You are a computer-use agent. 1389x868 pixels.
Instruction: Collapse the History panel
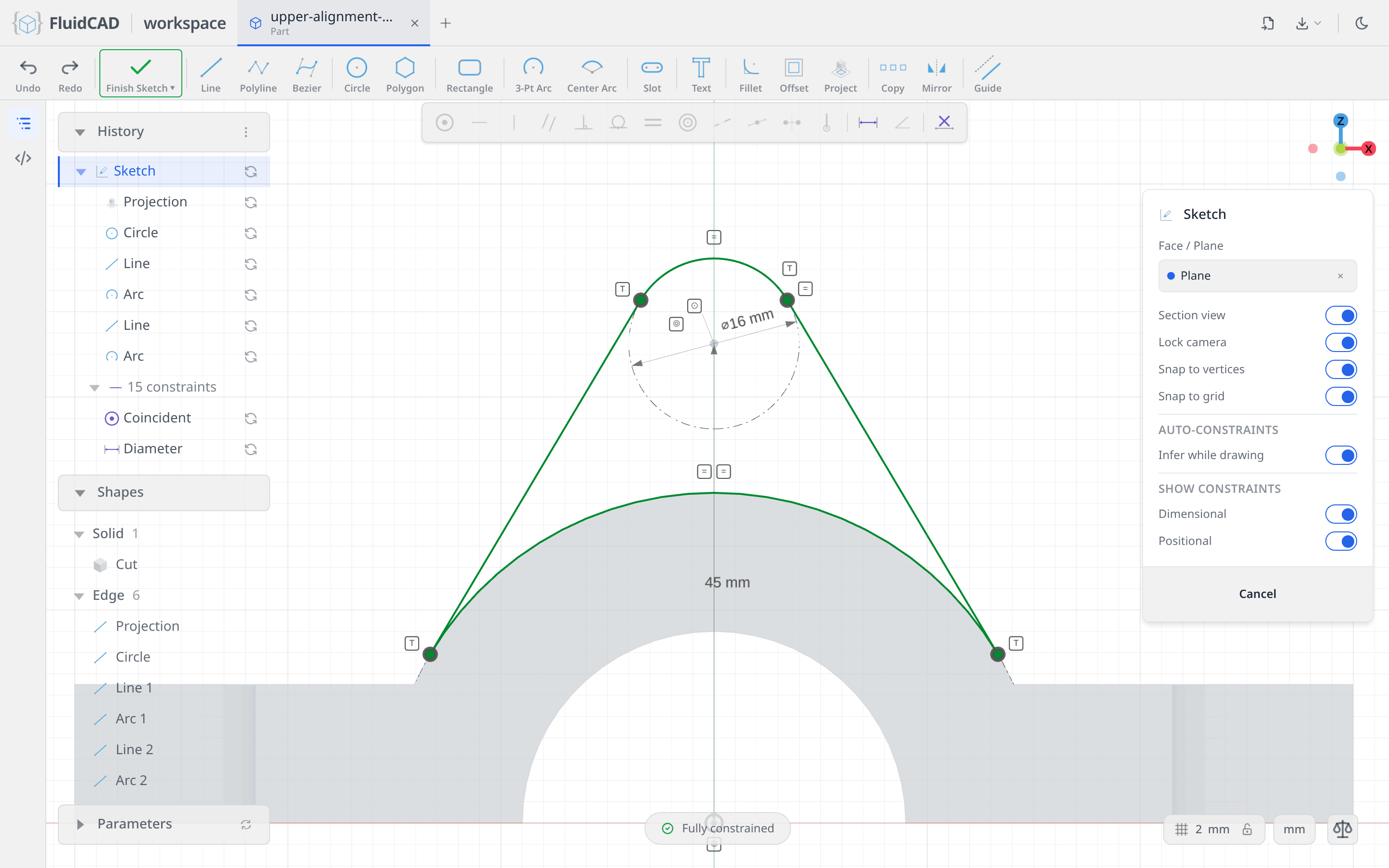pyautogui.click(x=81, y=132)
